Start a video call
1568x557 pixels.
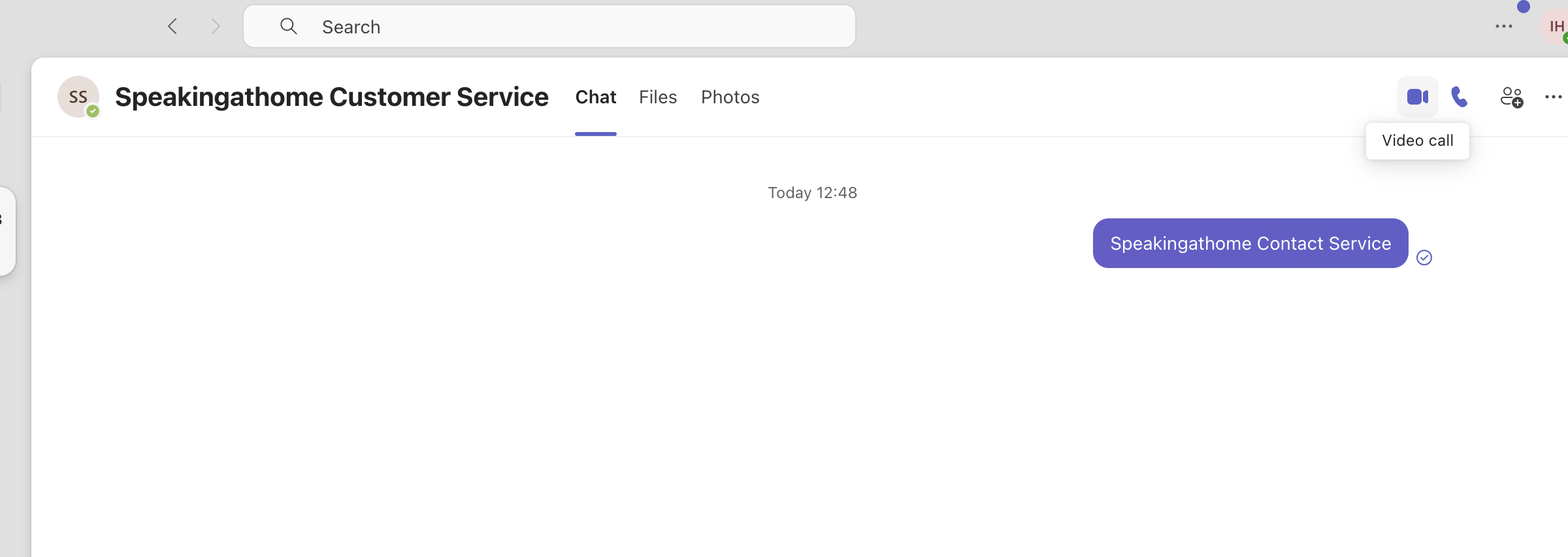(1417, 97)
